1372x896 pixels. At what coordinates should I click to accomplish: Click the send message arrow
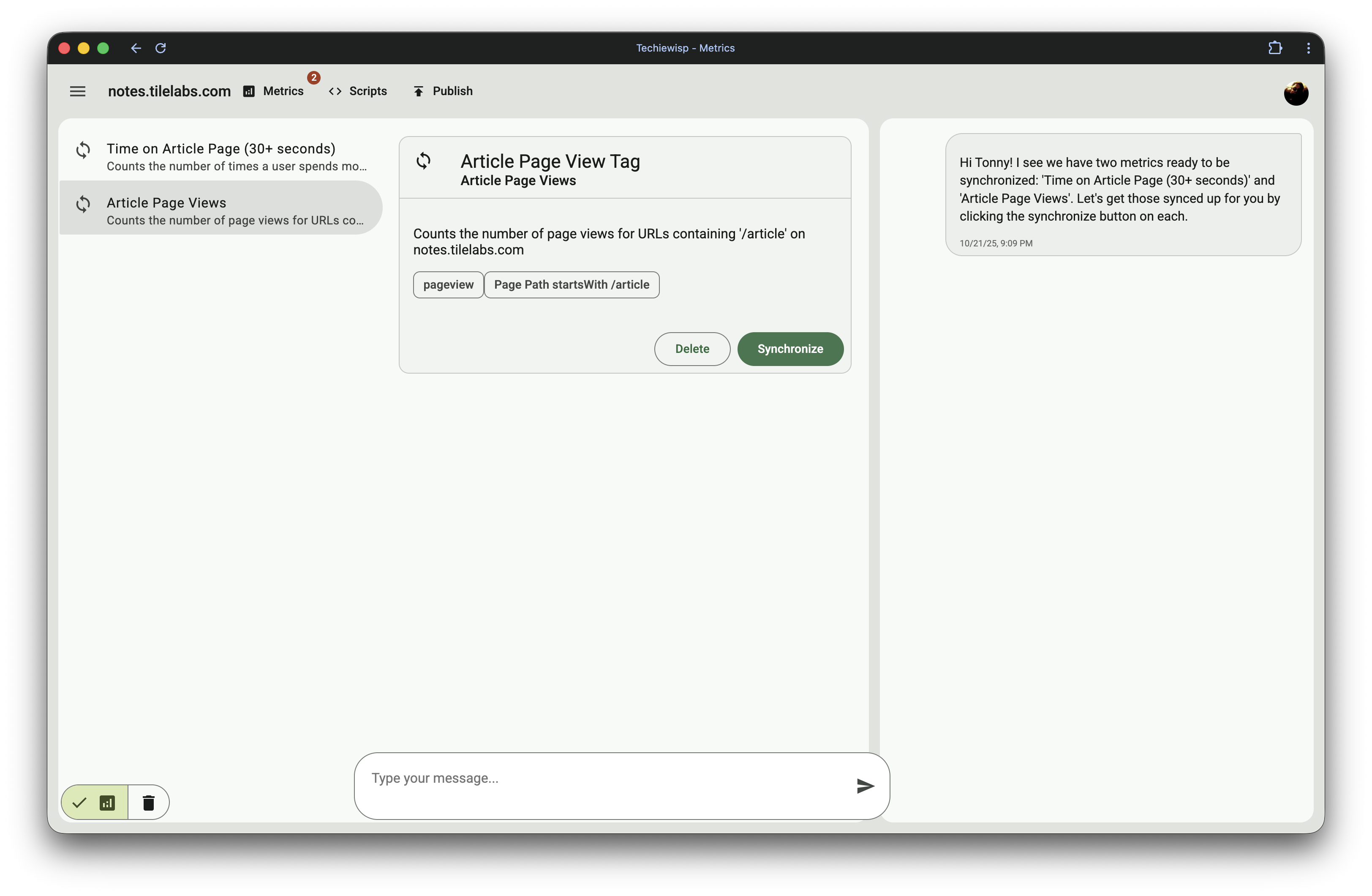point(865,786)
